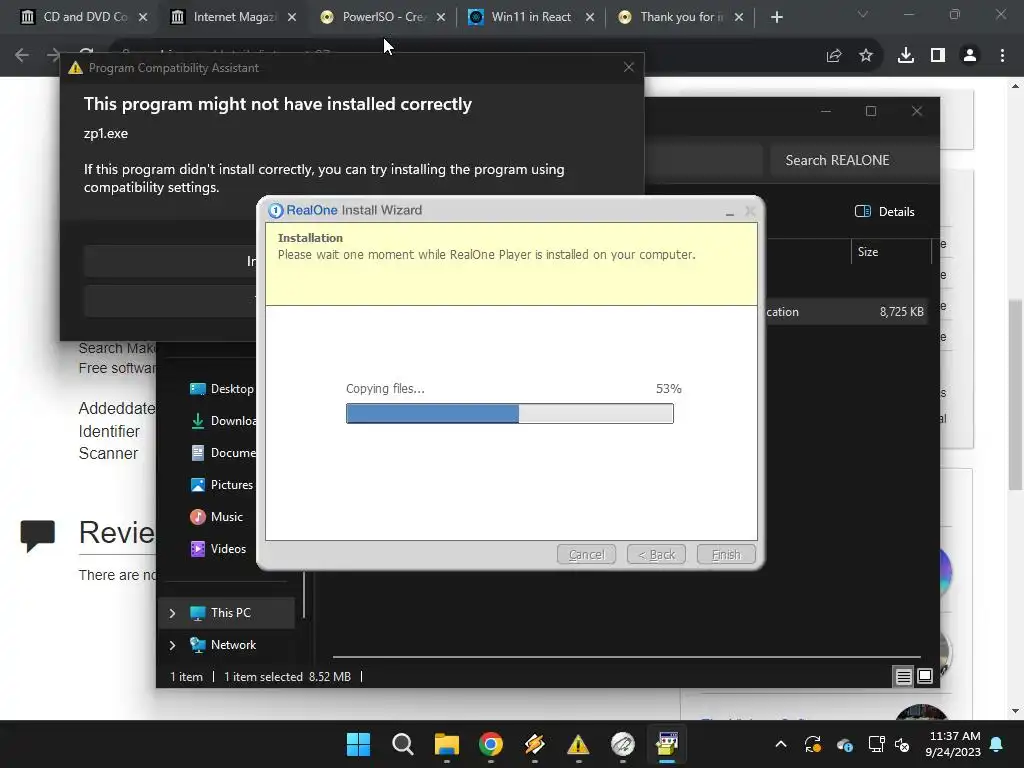Click the browser back arrow
Screen dimensions: 1024x768
tap(22, 56)
